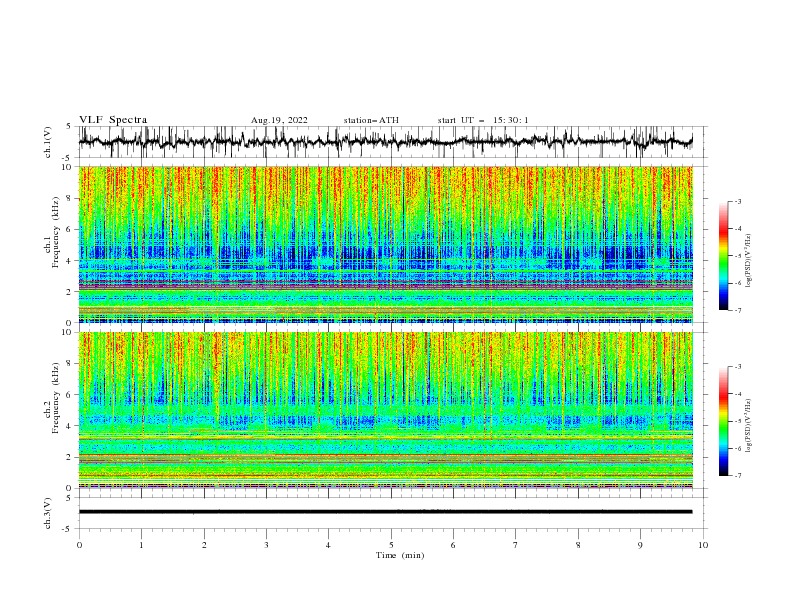Click inside the ch.2 spectrogram panel

(x=385, y=410)
